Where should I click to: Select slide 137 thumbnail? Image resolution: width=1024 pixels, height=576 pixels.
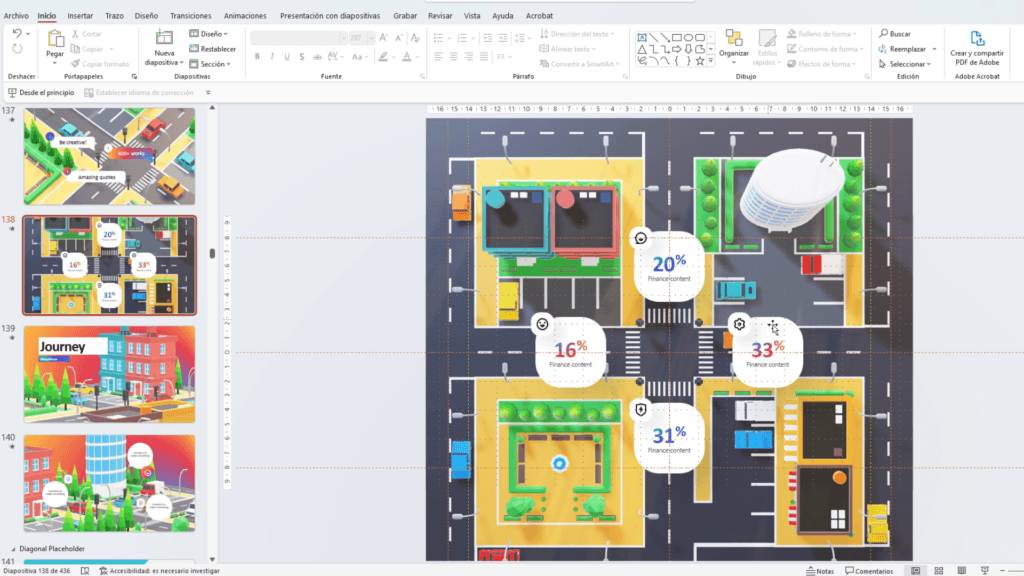(x=110, y=157)
